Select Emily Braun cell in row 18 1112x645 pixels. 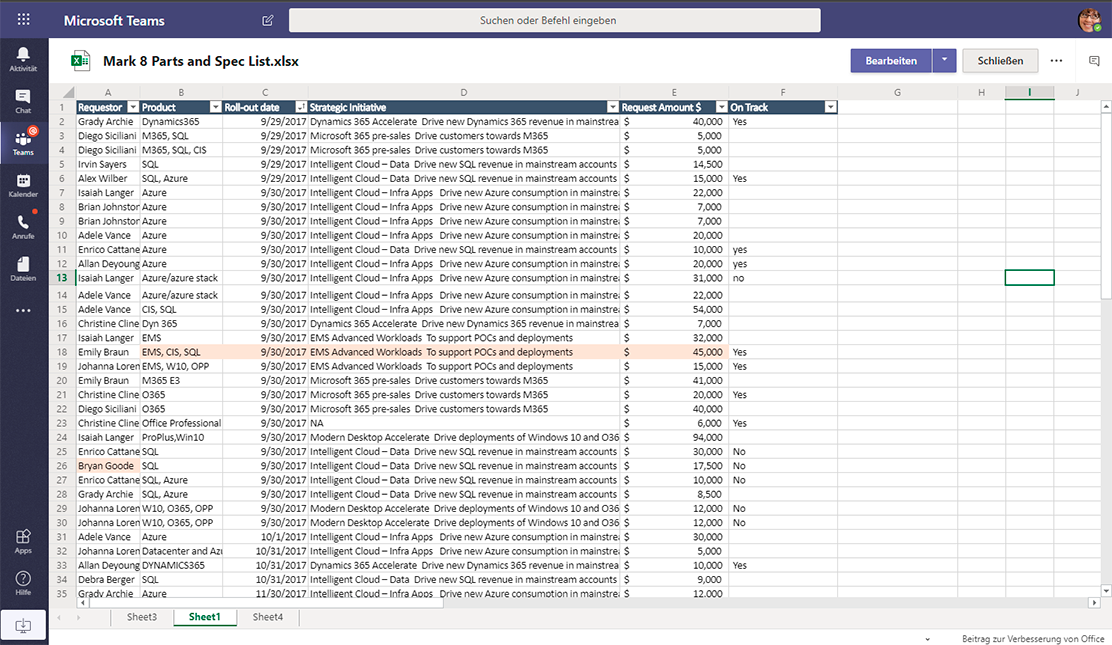108,352
